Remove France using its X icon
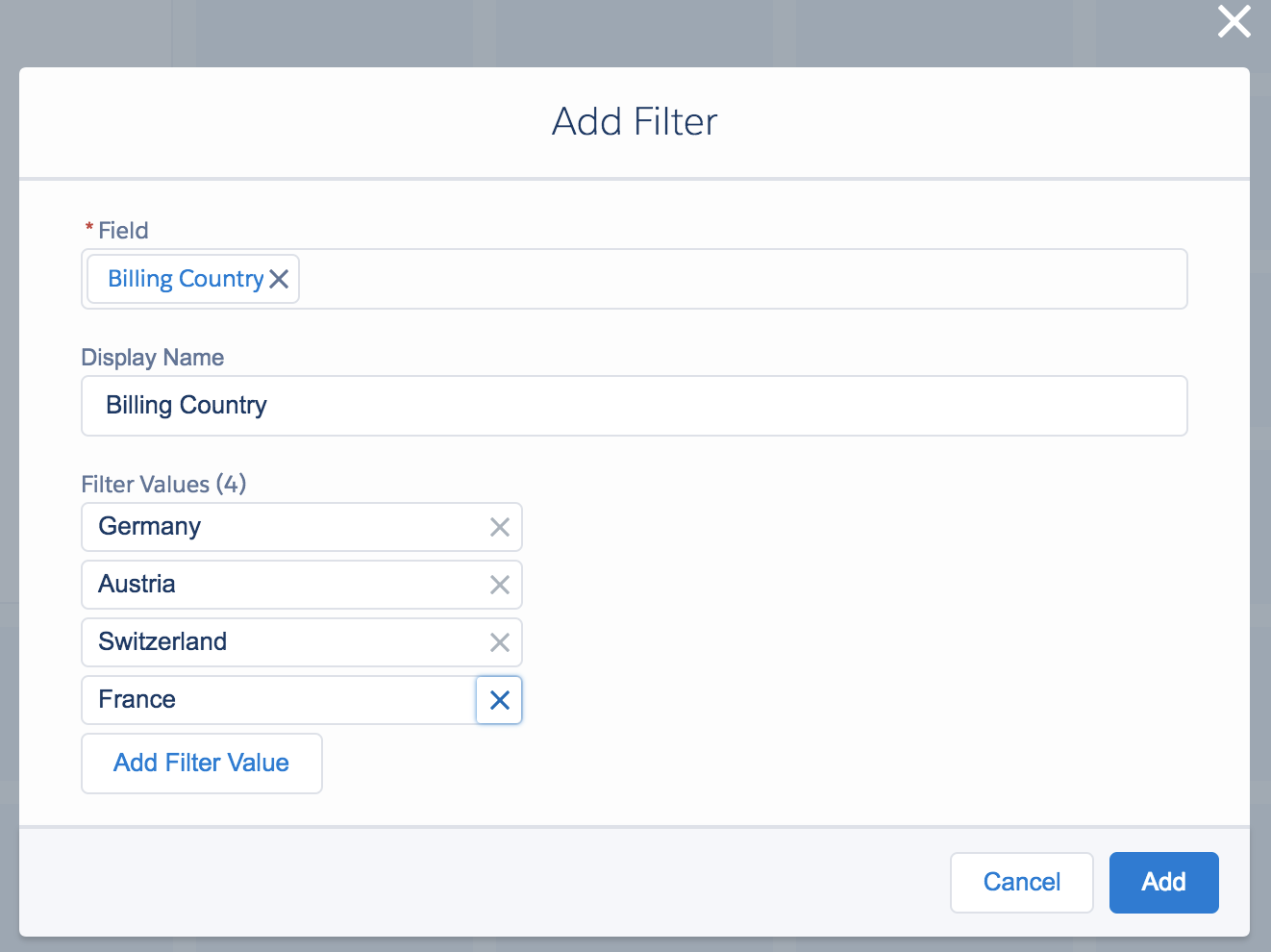The image size is (1271, 952). [x=499, y=700]
